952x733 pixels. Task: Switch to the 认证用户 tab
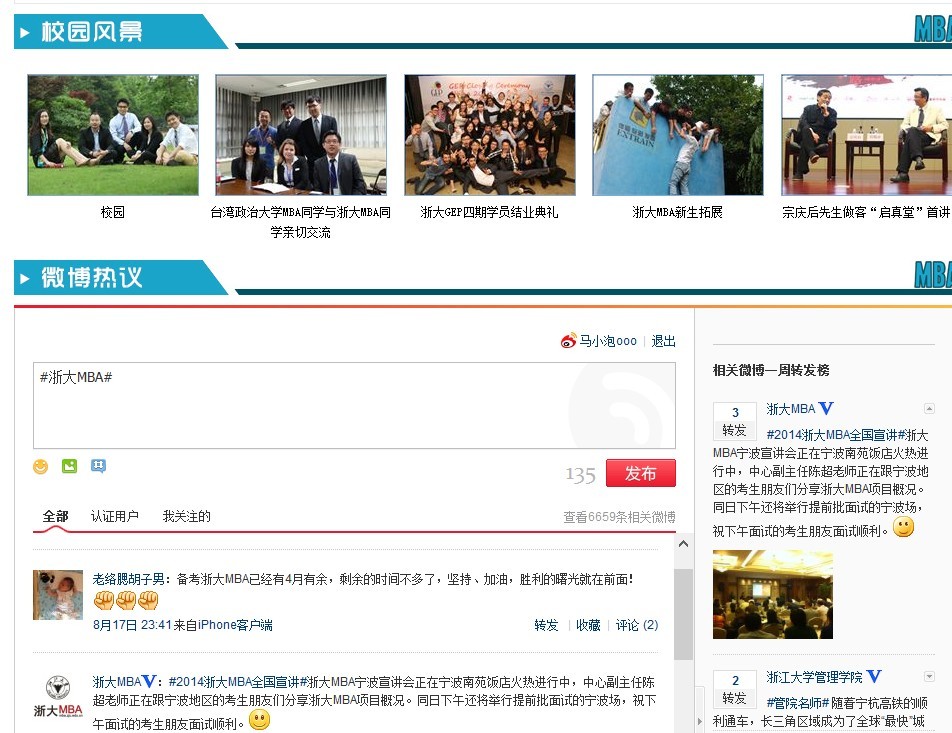tap(114, 516)
